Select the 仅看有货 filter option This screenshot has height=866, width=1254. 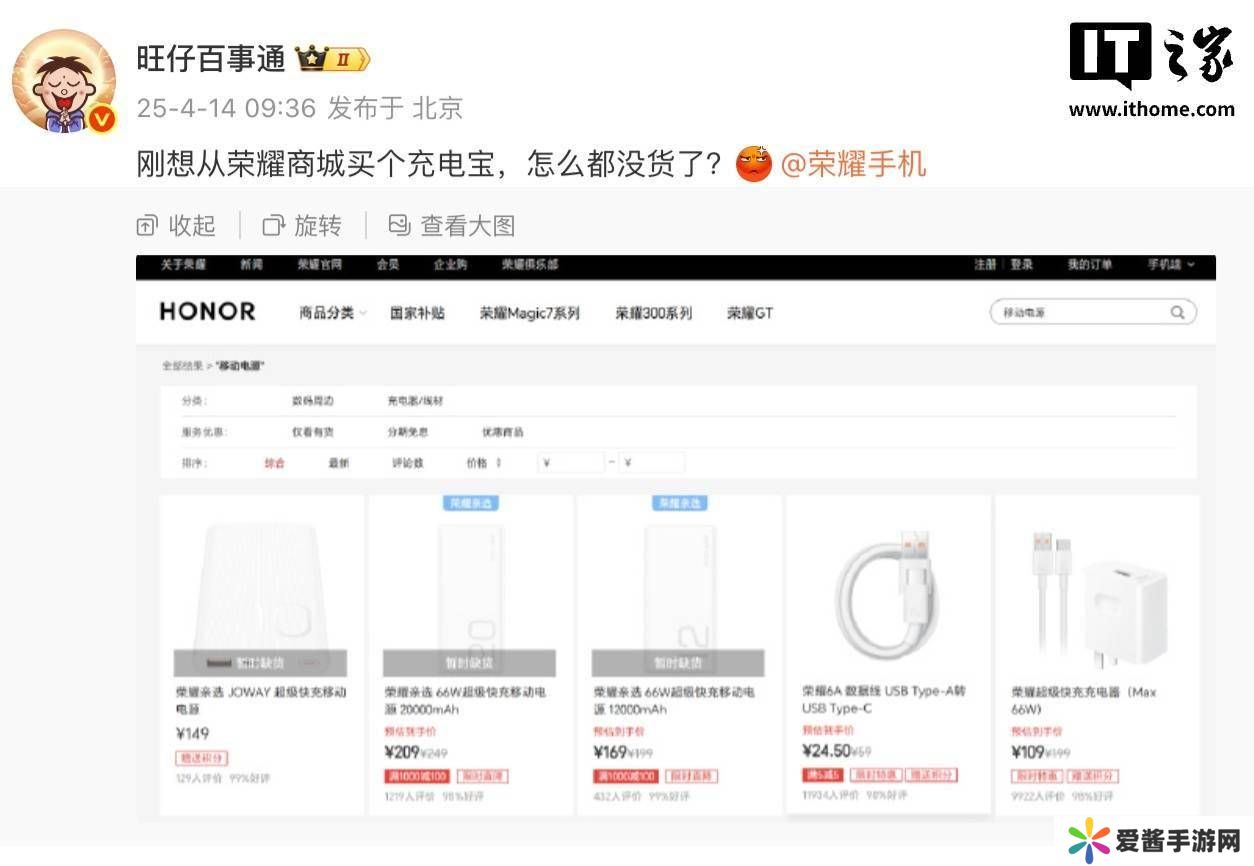pyautogui.click(x=313, y=432)
